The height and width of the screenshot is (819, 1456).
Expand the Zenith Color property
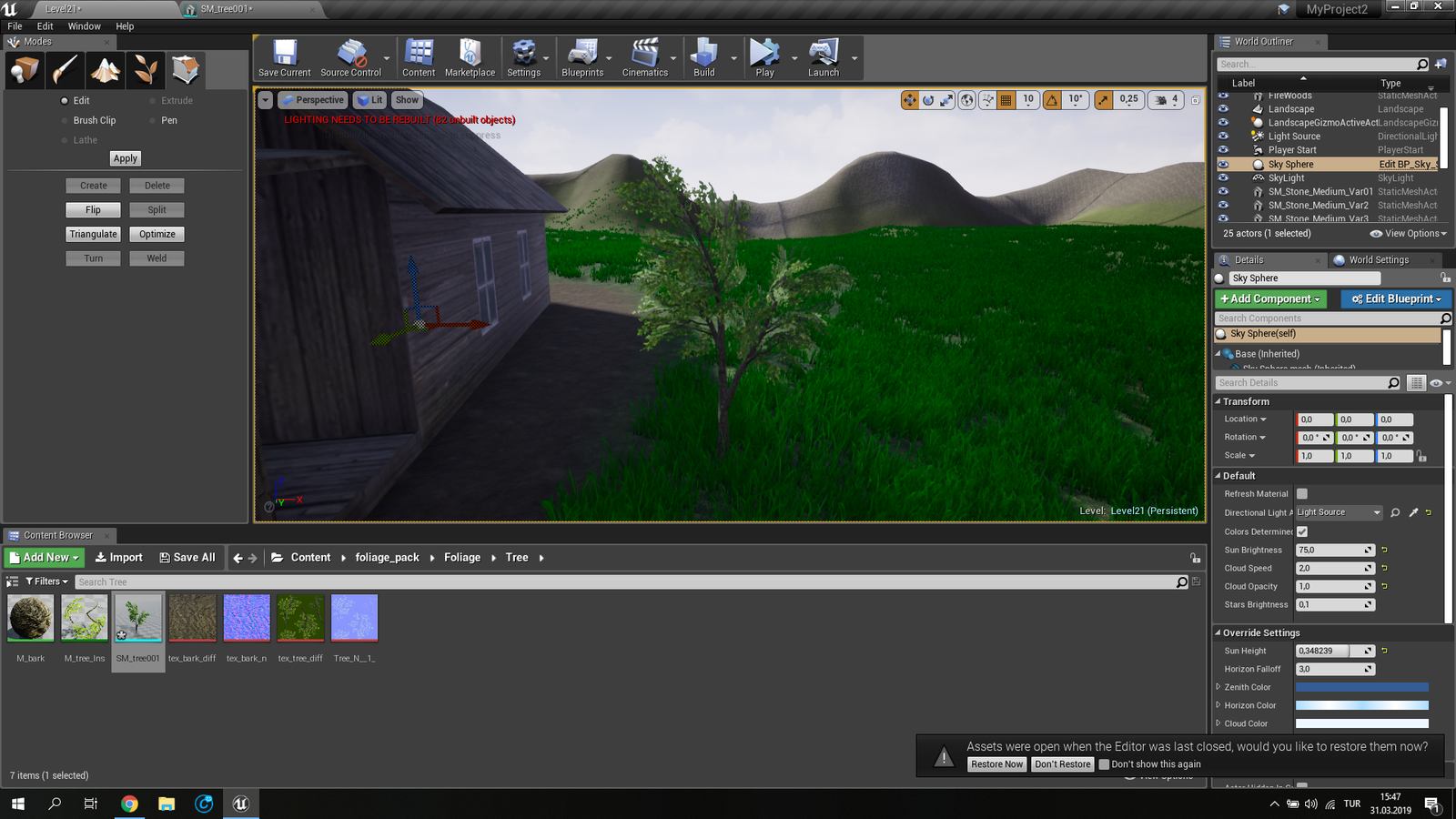point(1218,687)
